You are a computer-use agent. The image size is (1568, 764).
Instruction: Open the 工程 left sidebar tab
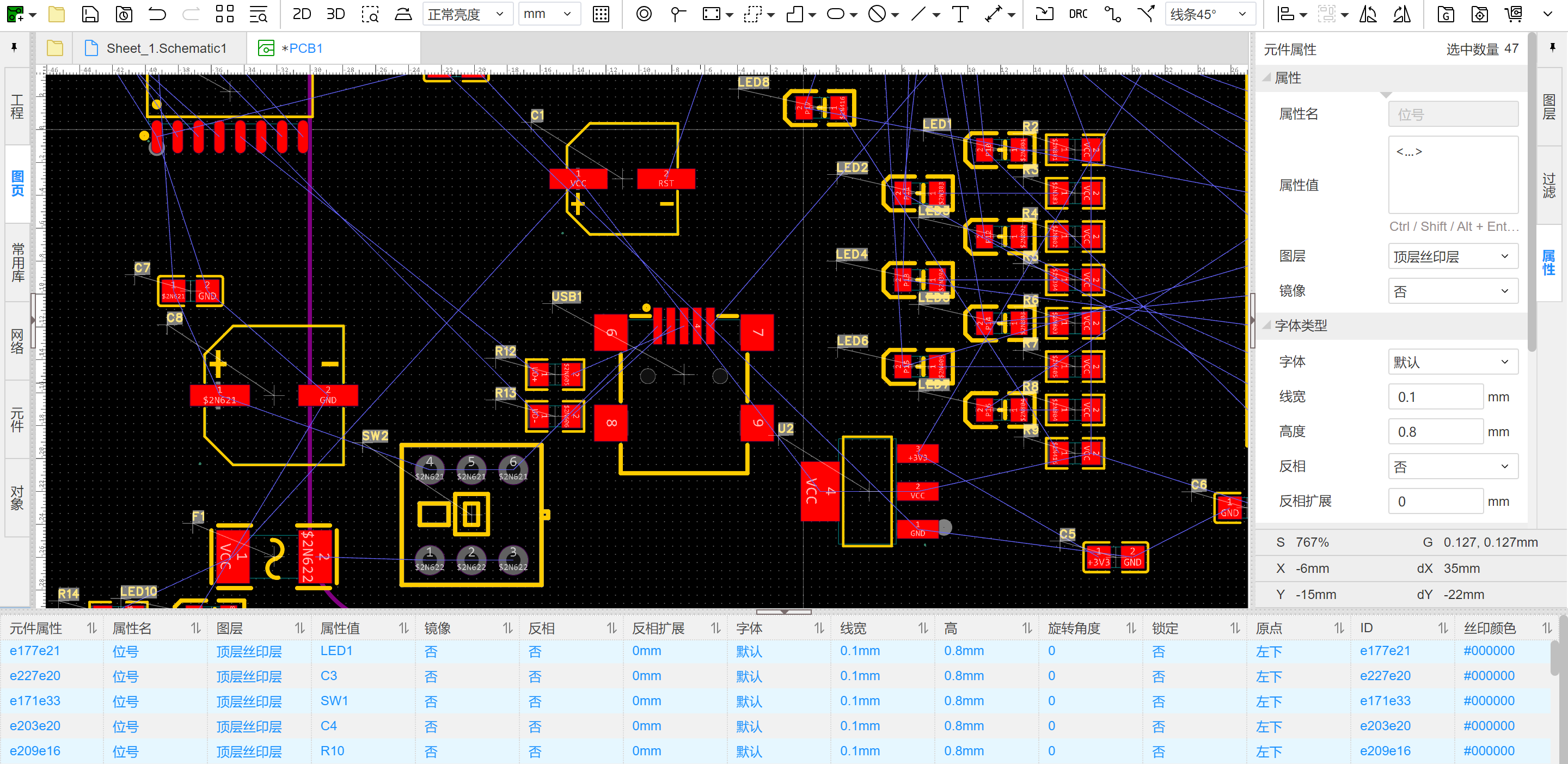(17, 107)
